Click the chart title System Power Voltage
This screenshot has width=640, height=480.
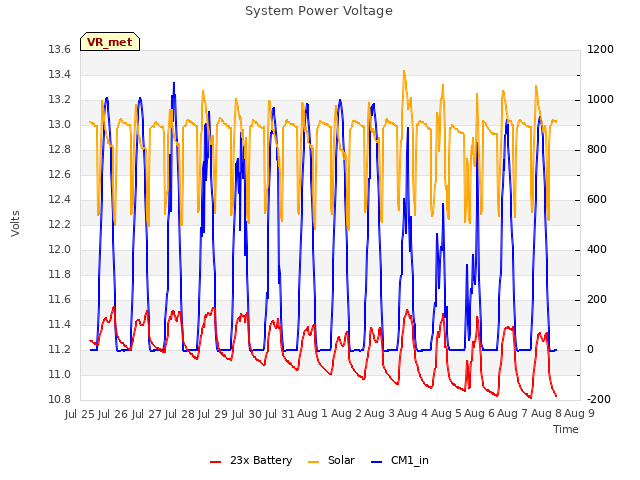[319, 11]
